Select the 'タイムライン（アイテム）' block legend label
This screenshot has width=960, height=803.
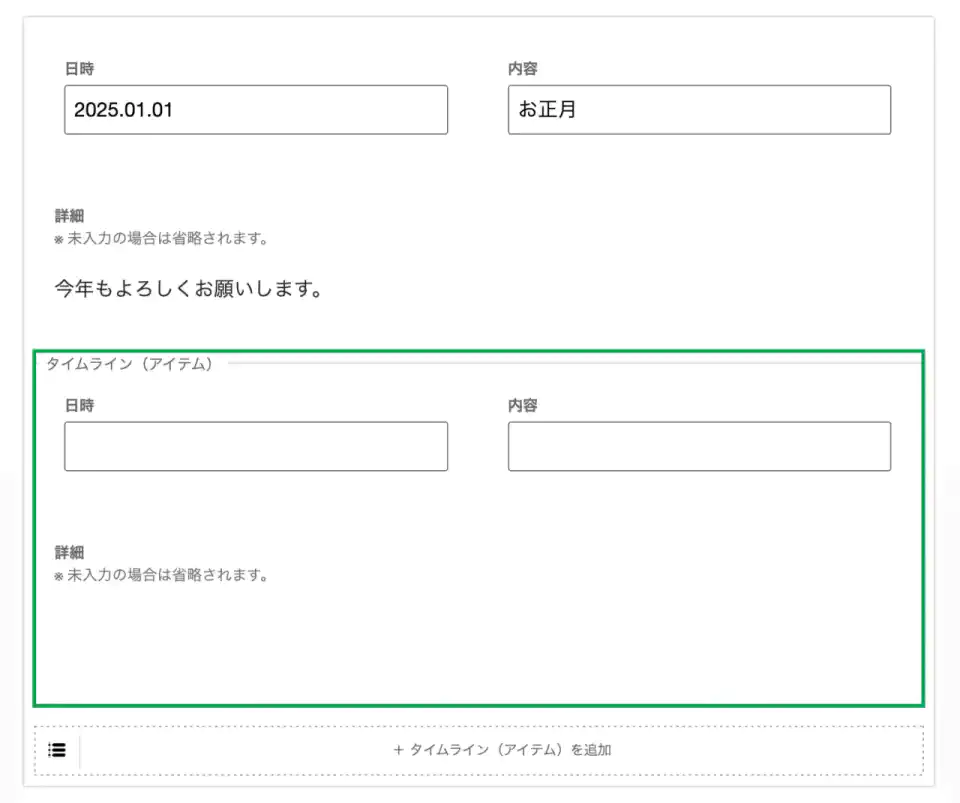tap(130, 364)
